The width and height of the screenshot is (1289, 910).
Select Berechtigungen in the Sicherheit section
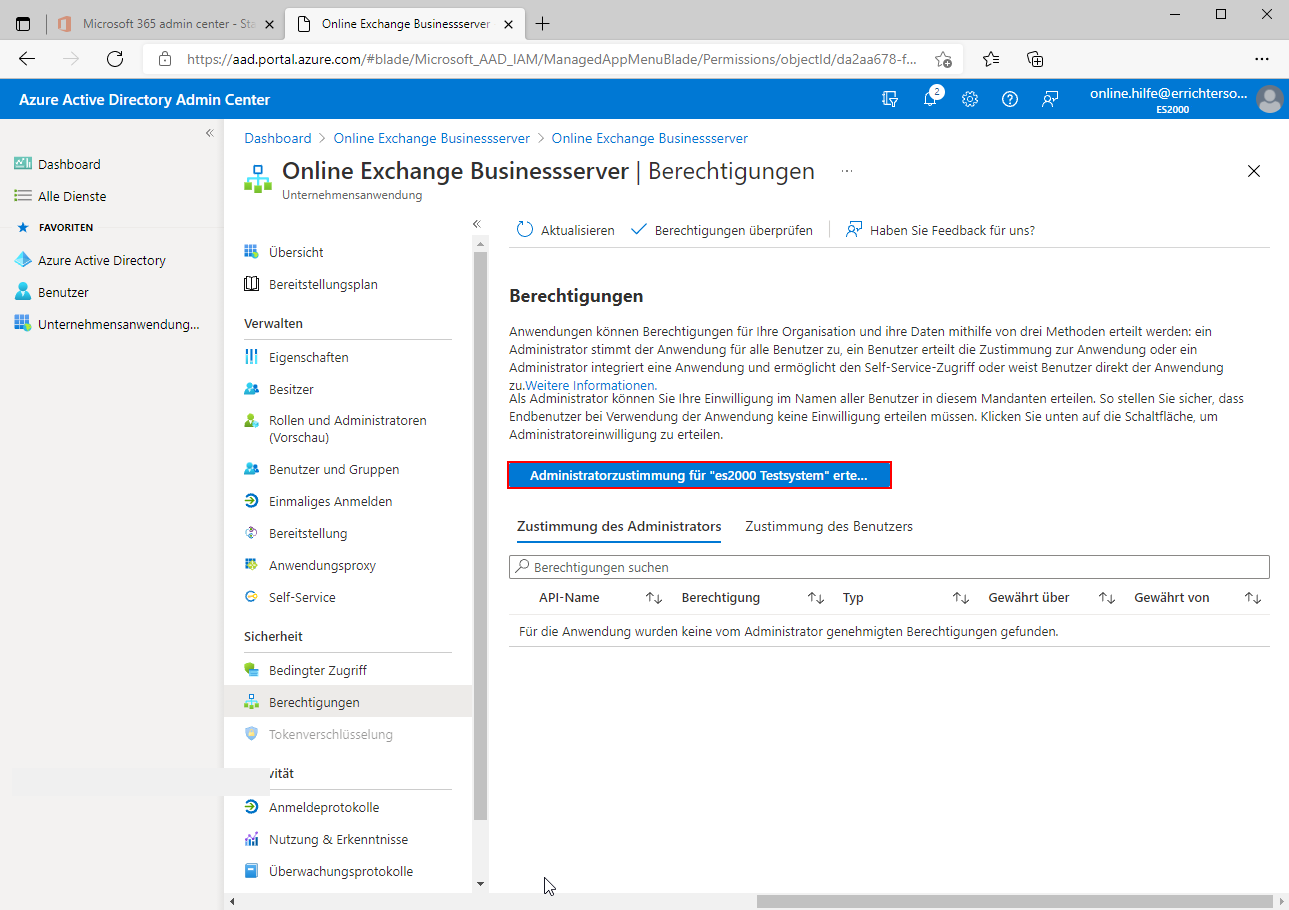tap(348, 702)
